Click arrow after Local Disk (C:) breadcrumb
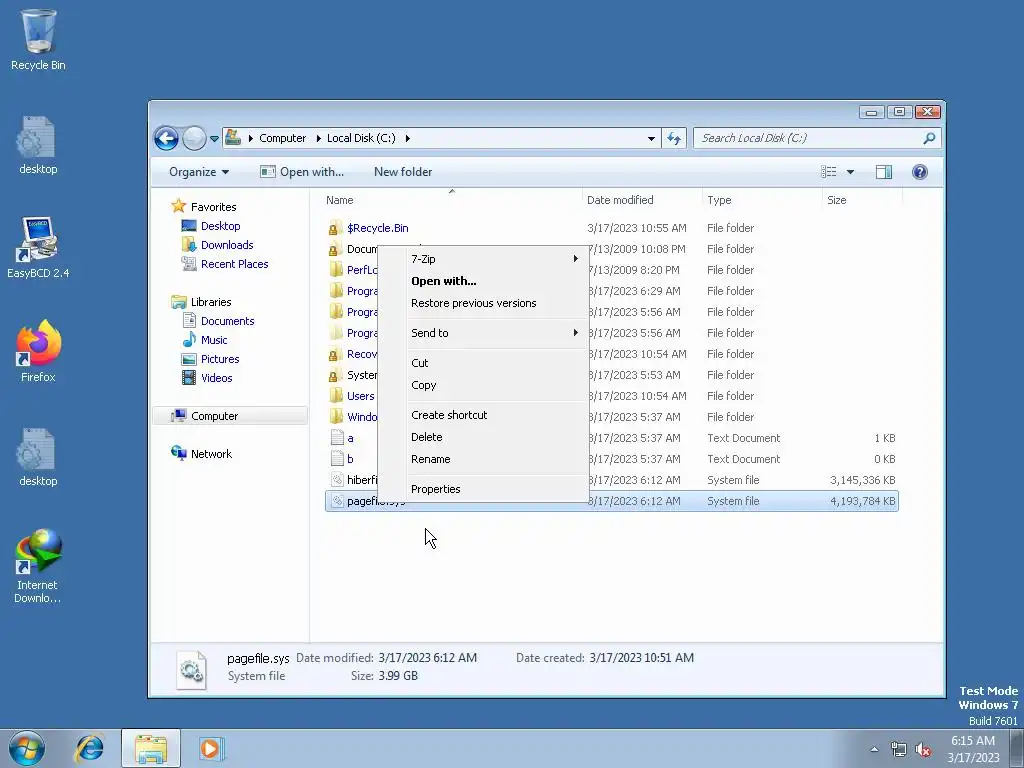Image resolution: width=1024 pixels, height=768 pixels. (408, 138)
